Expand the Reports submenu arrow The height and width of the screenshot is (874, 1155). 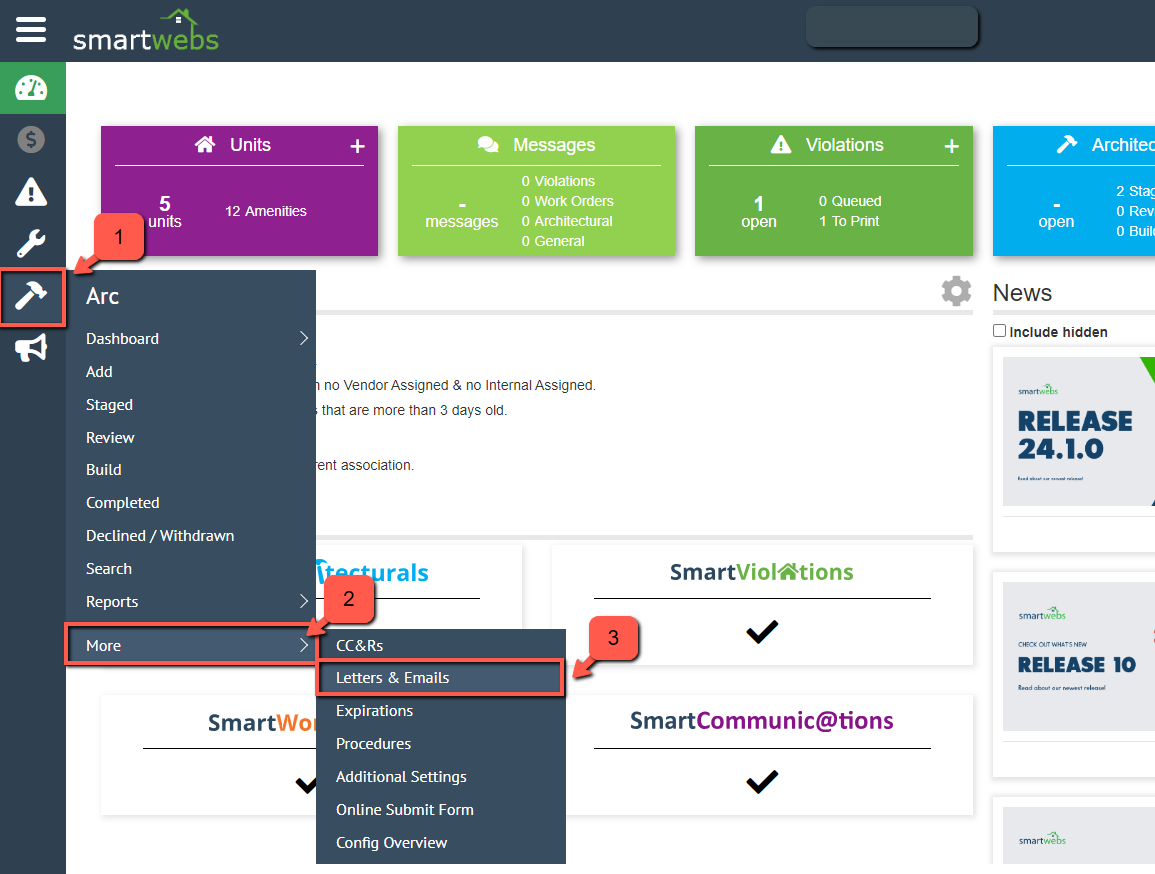pos(303,602)
